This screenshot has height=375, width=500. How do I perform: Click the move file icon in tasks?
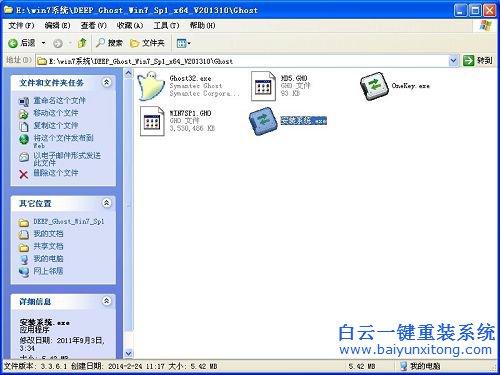pyautogui.click(x=24, y=114)
